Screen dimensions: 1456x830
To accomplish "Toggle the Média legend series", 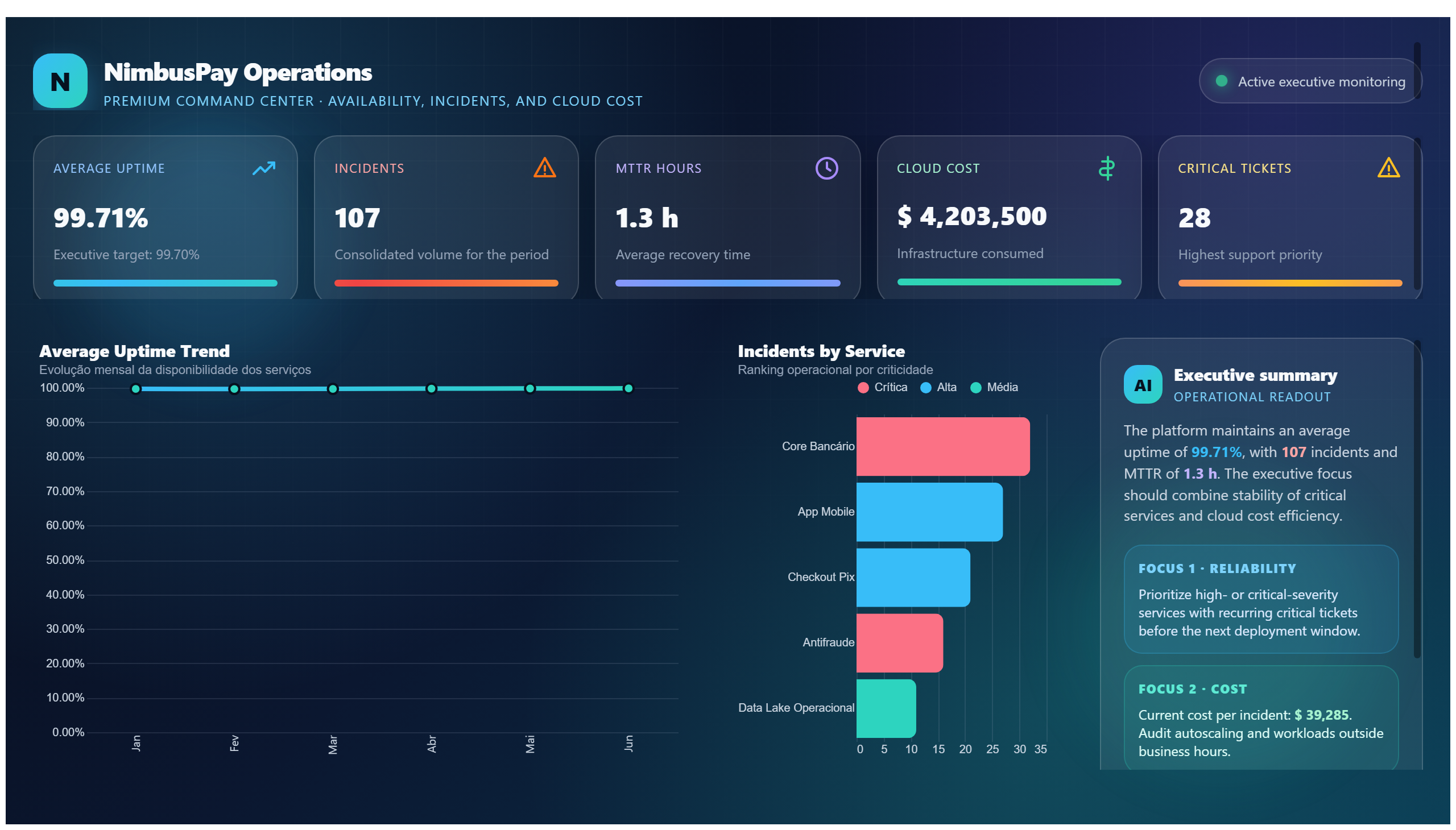I will click(994, 388).
